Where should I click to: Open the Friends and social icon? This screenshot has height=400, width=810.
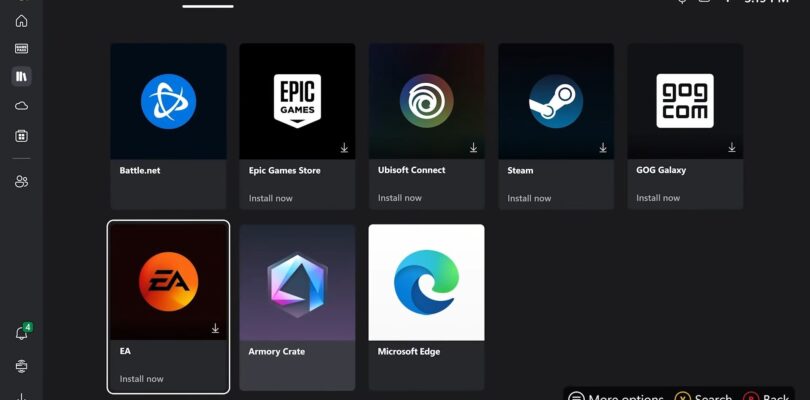(21, 181)
